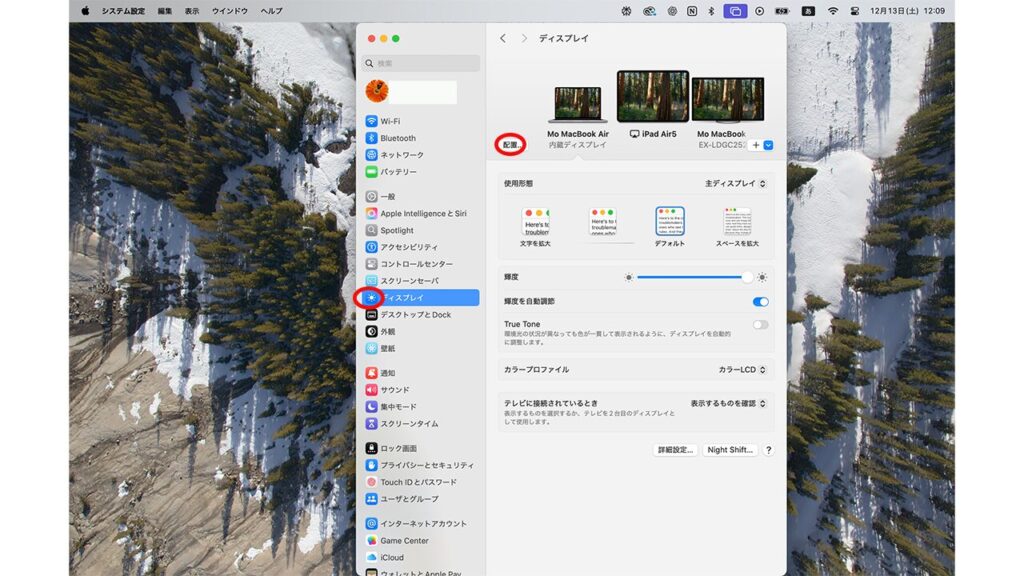The image size is (1024, 576).
Task: Open Spotlight settings in sidebar
Action: tap(396, 230)
